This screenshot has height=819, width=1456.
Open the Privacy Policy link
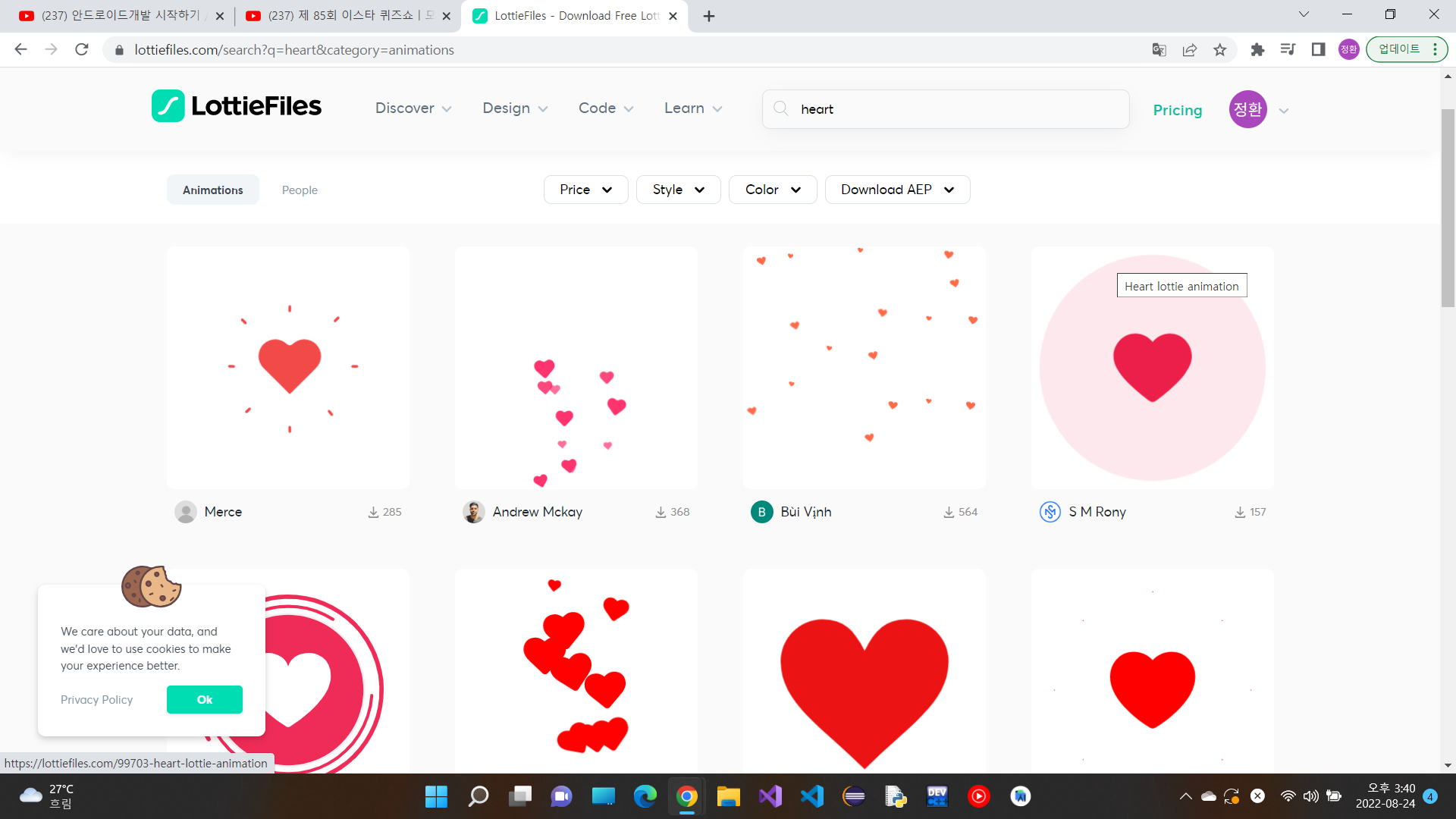point(96,699)
